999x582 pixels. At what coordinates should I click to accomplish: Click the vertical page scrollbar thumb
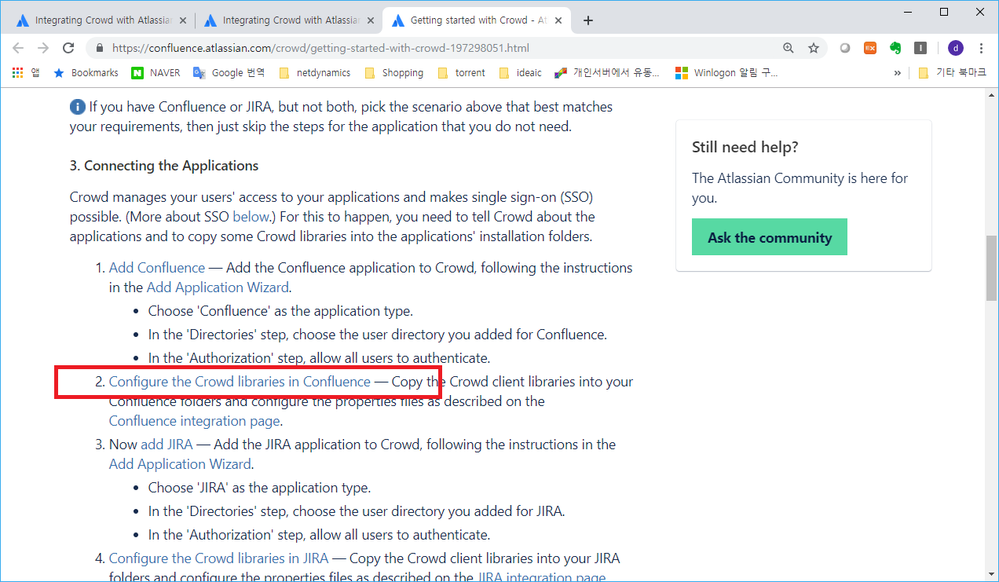coord(991,268)
